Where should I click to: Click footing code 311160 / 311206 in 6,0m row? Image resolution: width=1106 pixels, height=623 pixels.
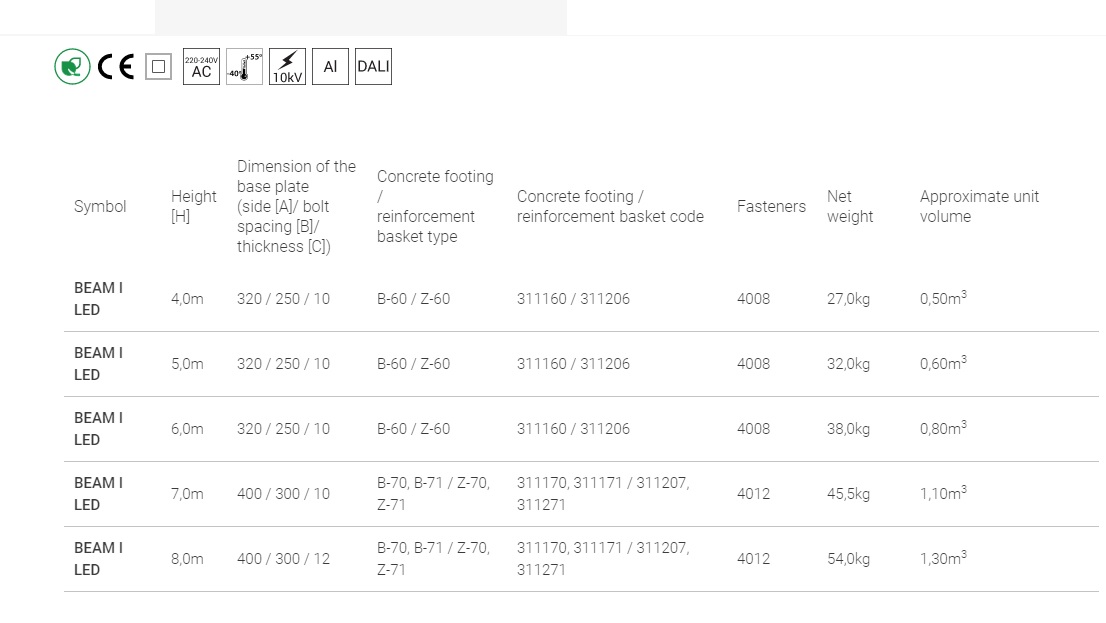[573, 429]
